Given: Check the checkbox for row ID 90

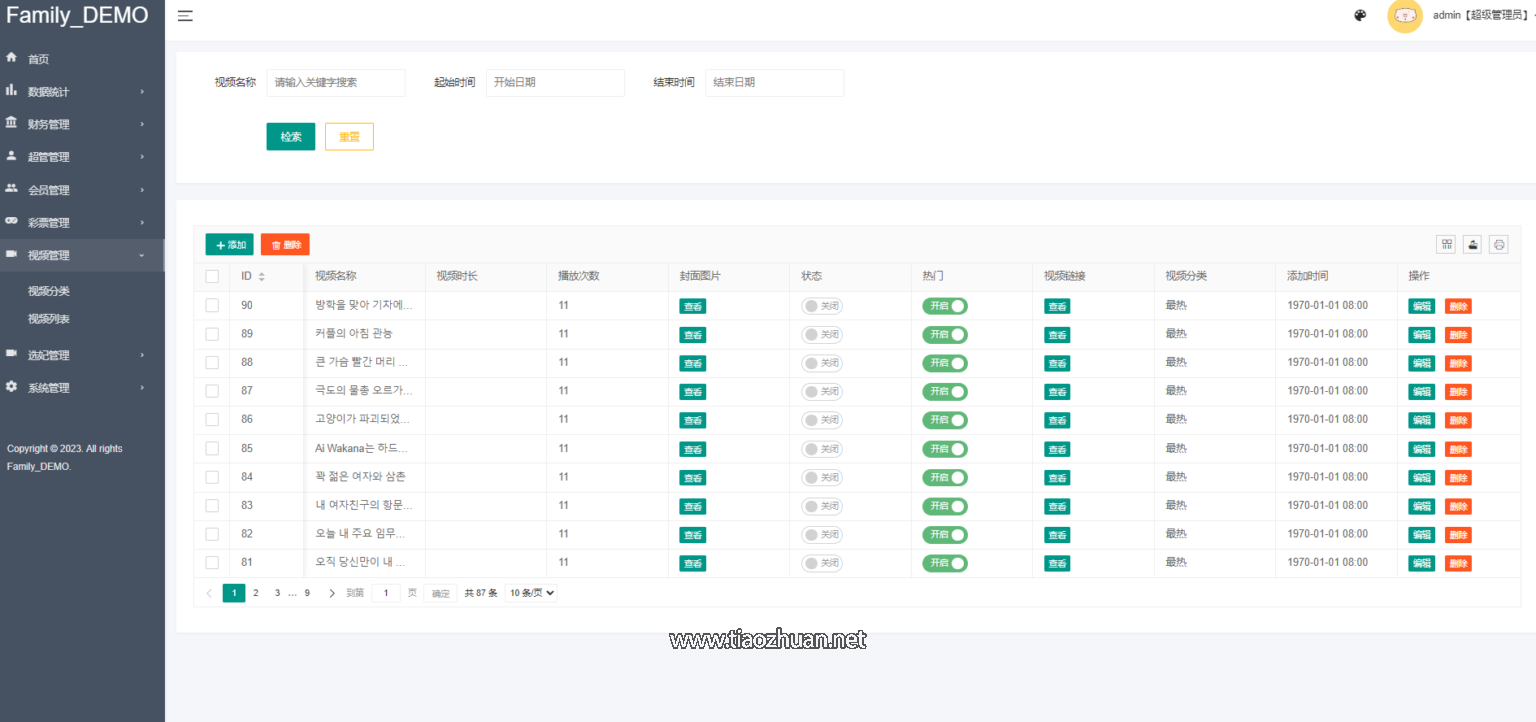Looking at the screenshot, I should tap(212, 305).
